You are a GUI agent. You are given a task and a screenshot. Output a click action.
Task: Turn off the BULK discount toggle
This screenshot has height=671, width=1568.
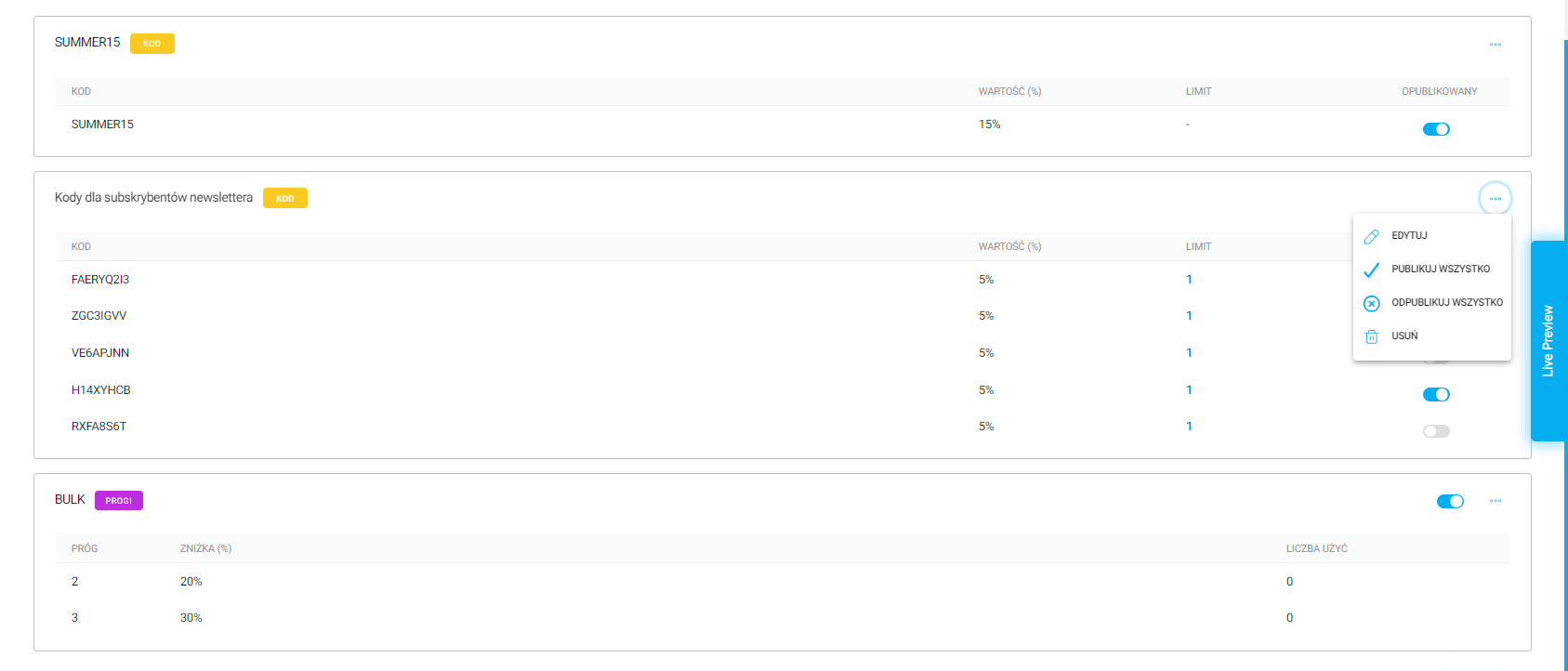coord(1450,502)
